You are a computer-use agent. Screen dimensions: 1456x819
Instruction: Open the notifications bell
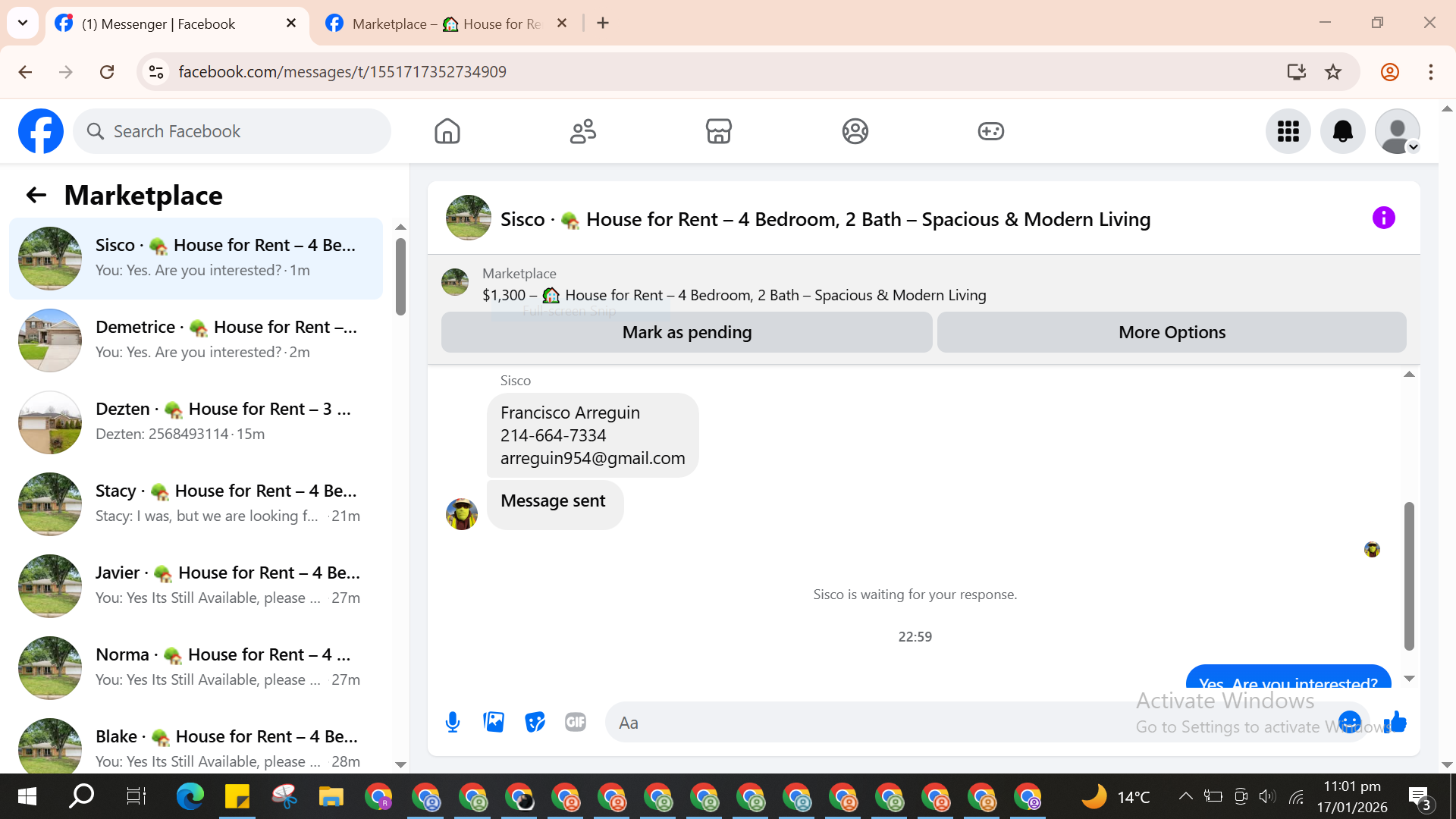1342,131
